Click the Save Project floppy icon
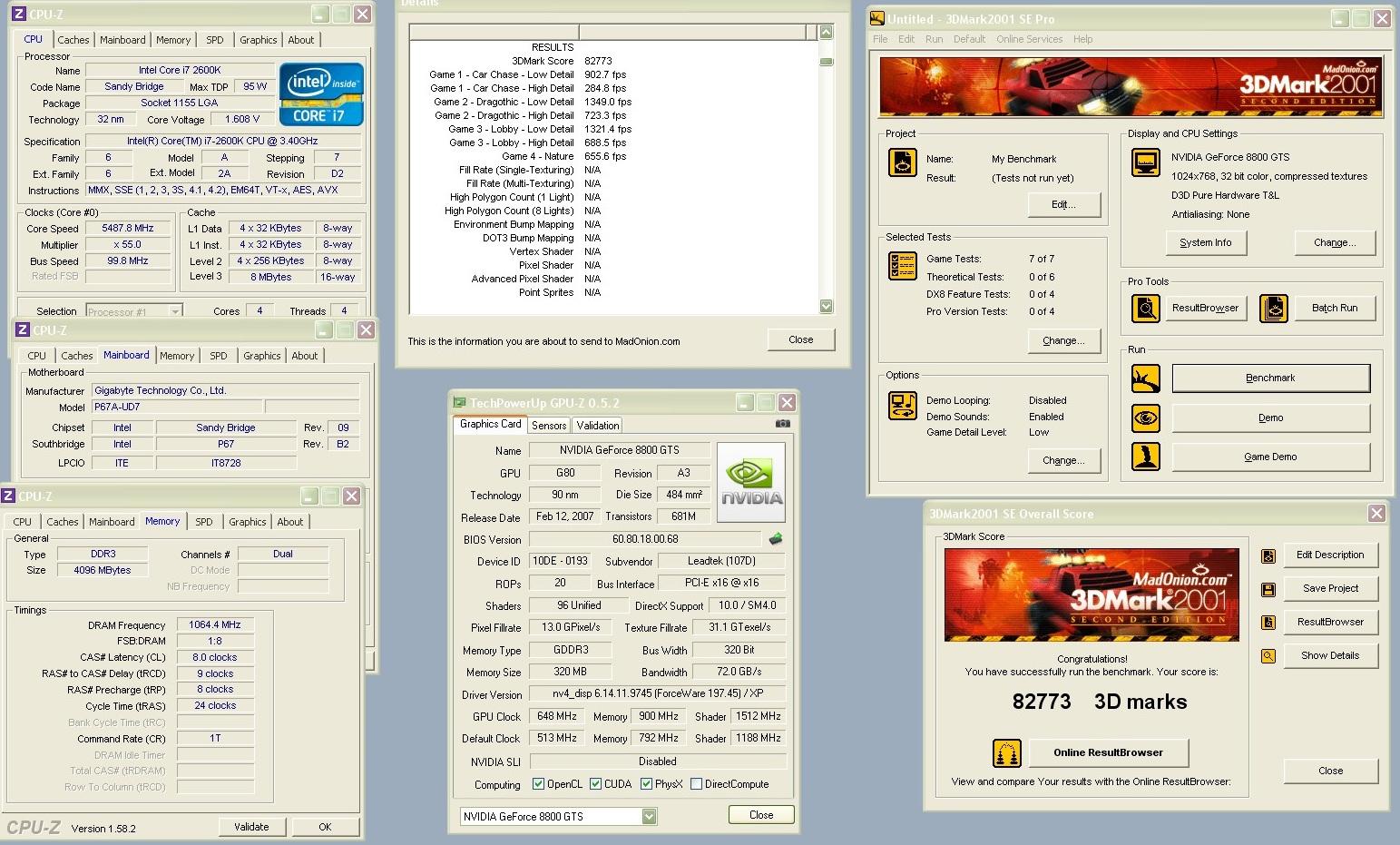Viewport: 1400px width, 845px height. coord(1268,589)
